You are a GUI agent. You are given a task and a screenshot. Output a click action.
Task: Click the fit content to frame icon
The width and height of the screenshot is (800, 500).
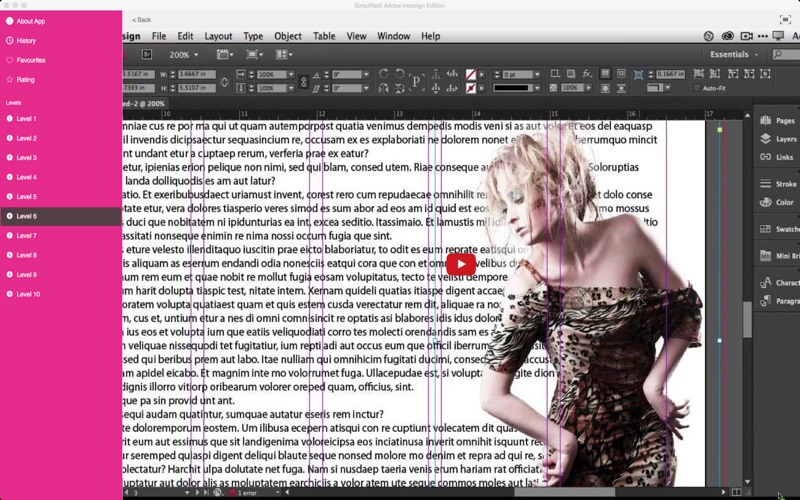tap(733, 74)
